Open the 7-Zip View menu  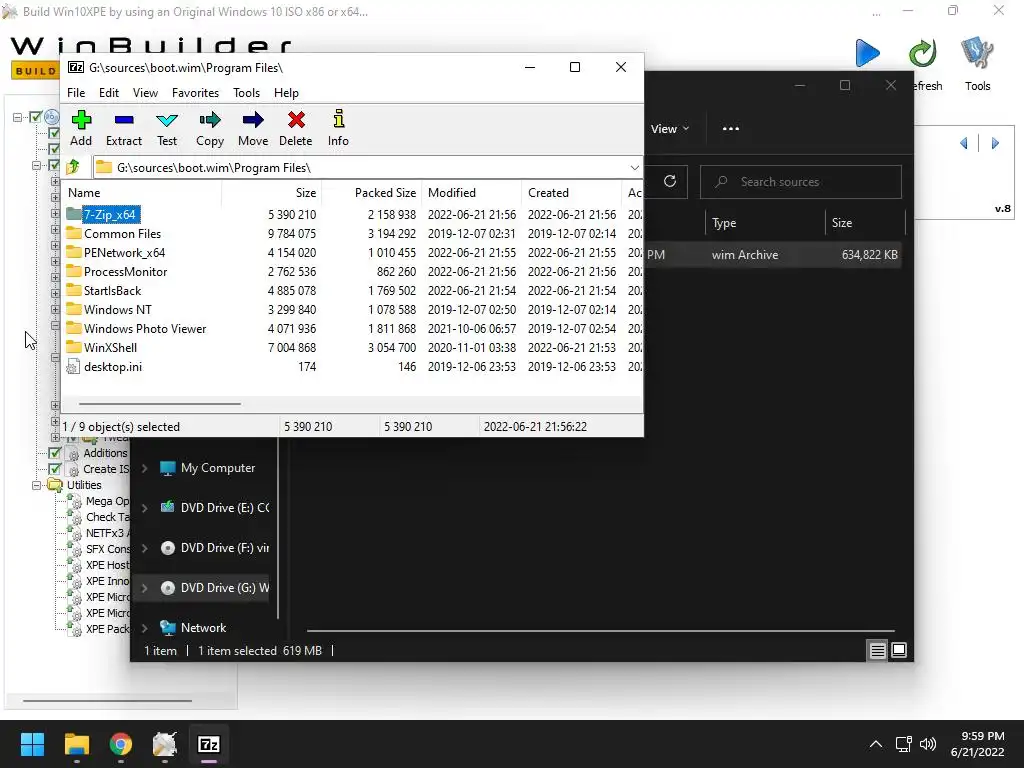pos(145,93)
